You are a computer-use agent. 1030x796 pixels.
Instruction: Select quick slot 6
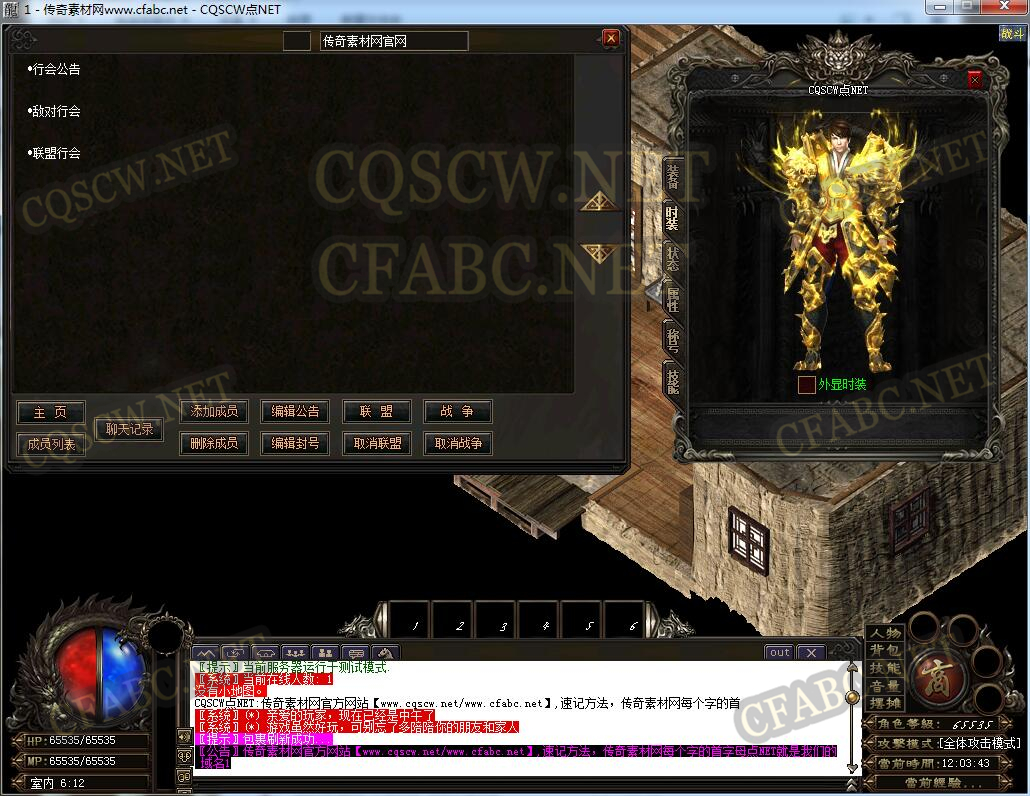click(x=625, y=619)
